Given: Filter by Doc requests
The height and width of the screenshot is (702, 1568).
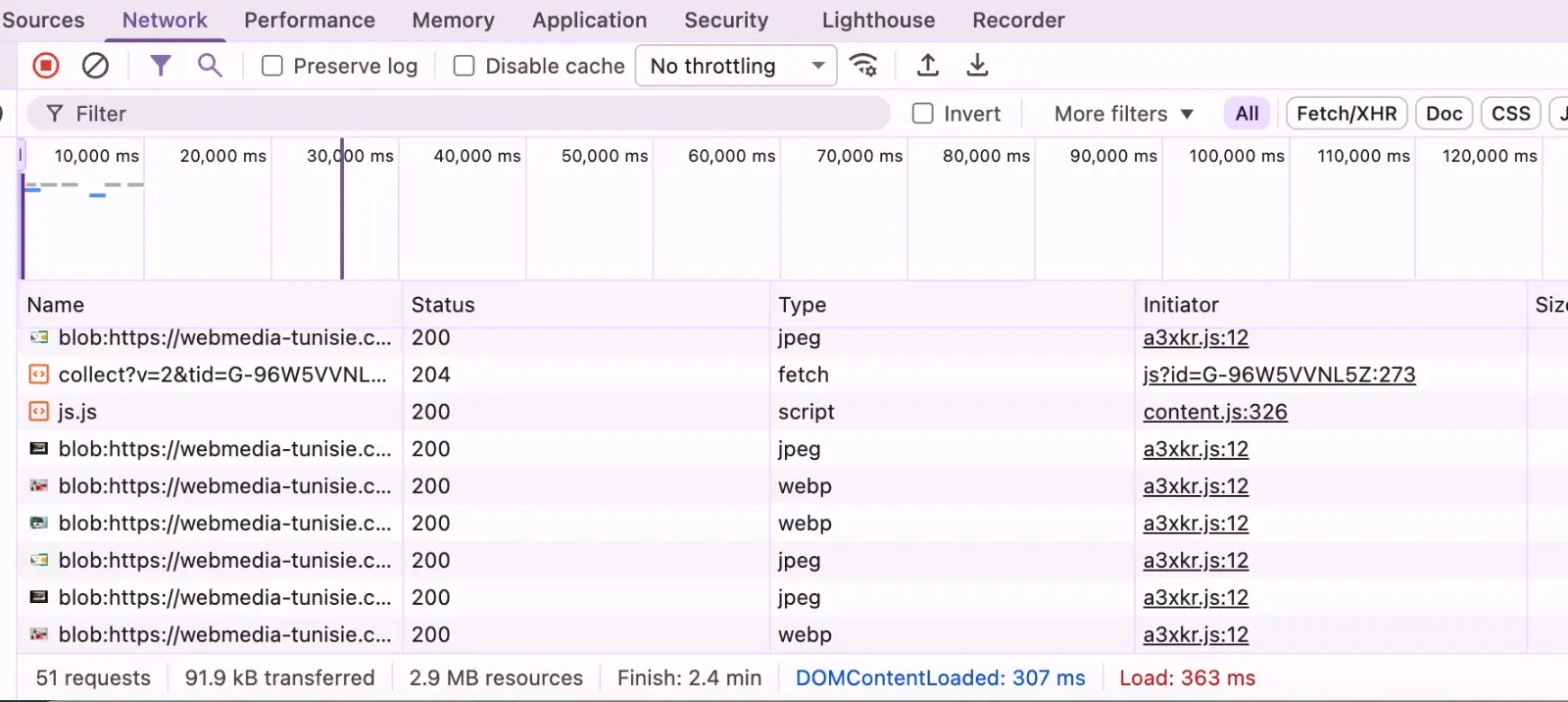Looking at the screenshot, I should (x=1445, y=114).
